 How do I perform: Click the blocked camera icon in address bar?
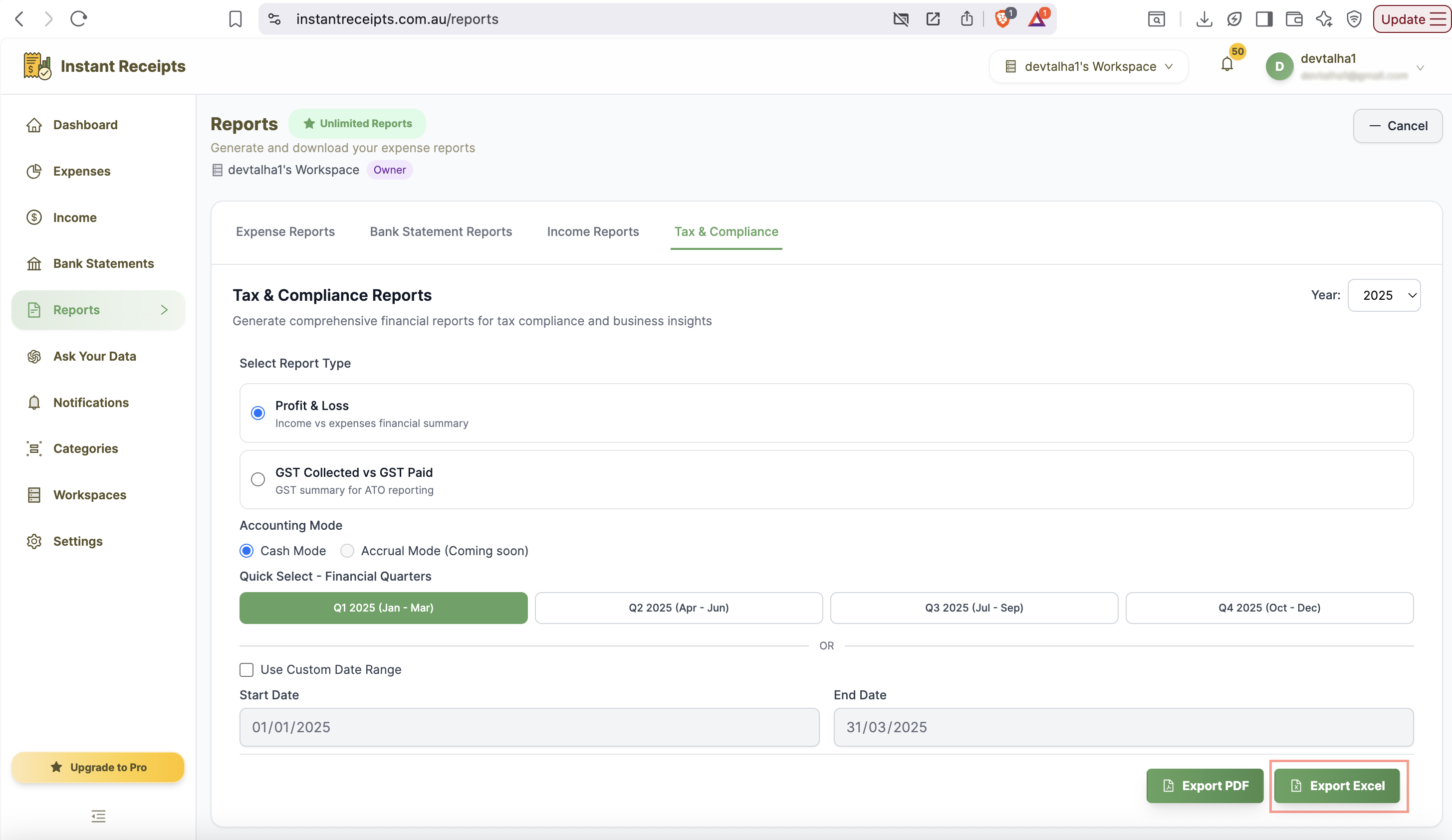tap(901, 19)
